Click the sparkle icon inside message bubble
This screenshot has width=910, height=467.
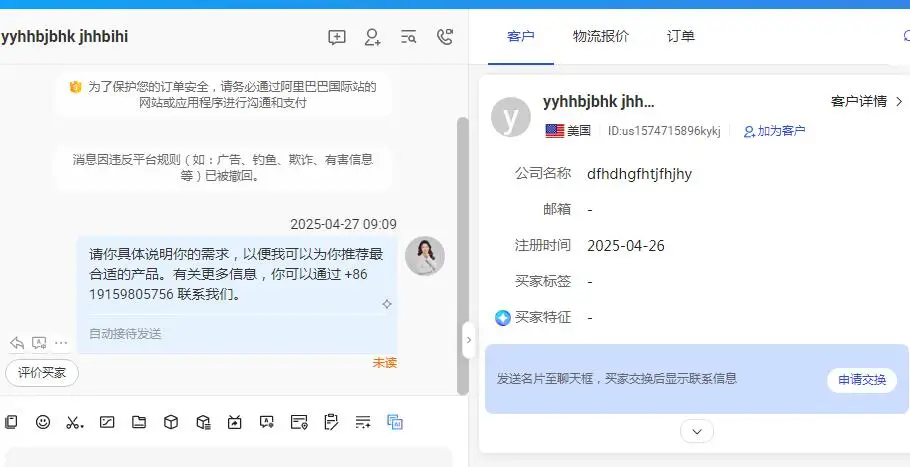(387, 304)
